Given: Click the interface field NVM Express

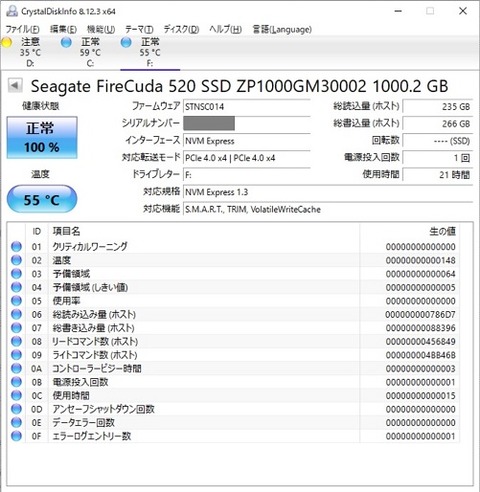Looking at the screenshot, I should [247, 141].
